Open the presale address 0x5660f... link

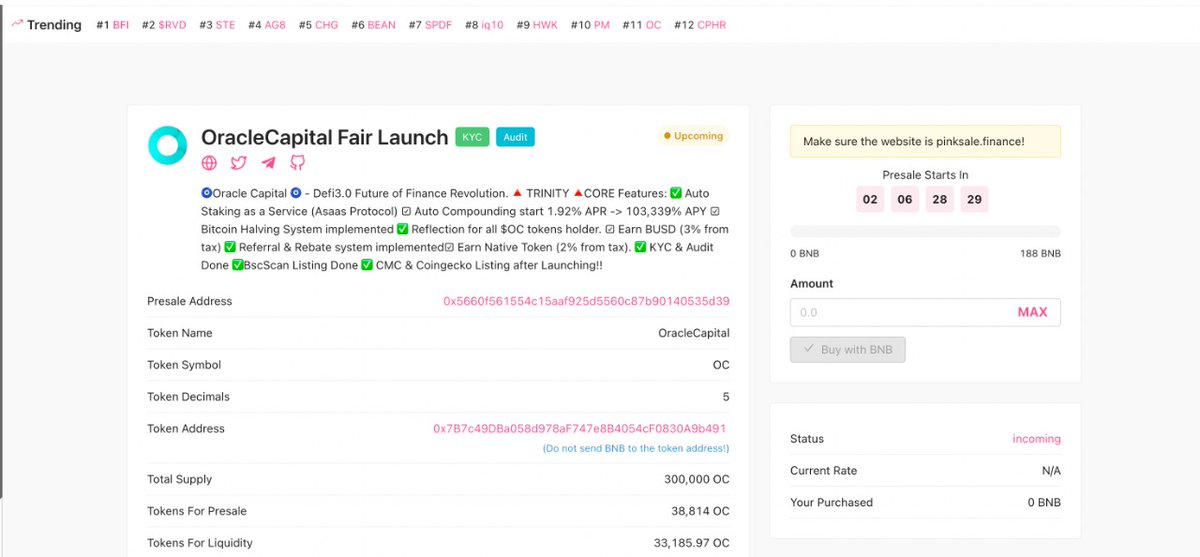click(586, 301)
